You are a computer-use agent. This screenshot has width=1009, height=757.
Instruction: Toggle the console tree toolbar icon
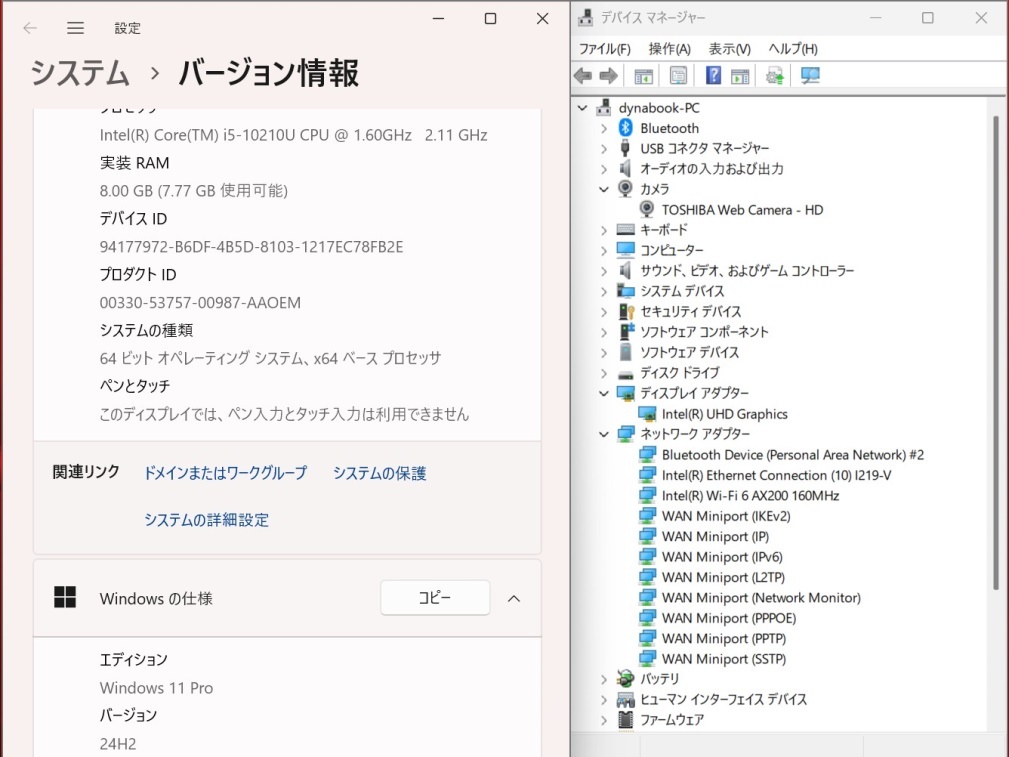643,76
